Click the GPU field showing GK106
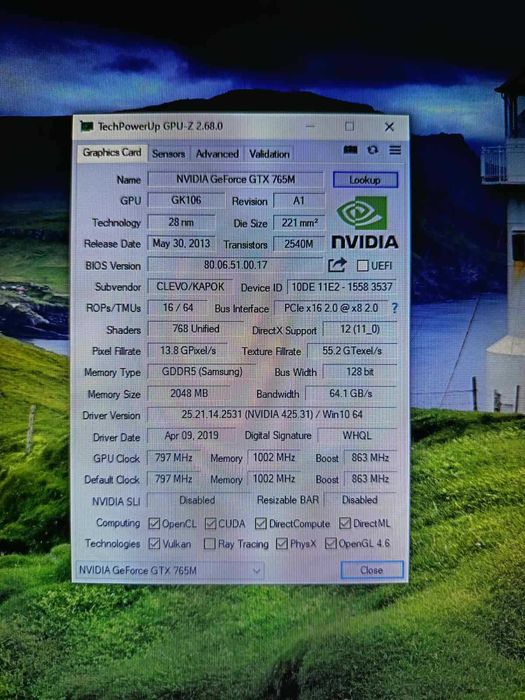Screen dimensions: 525x700 point(186,200)
